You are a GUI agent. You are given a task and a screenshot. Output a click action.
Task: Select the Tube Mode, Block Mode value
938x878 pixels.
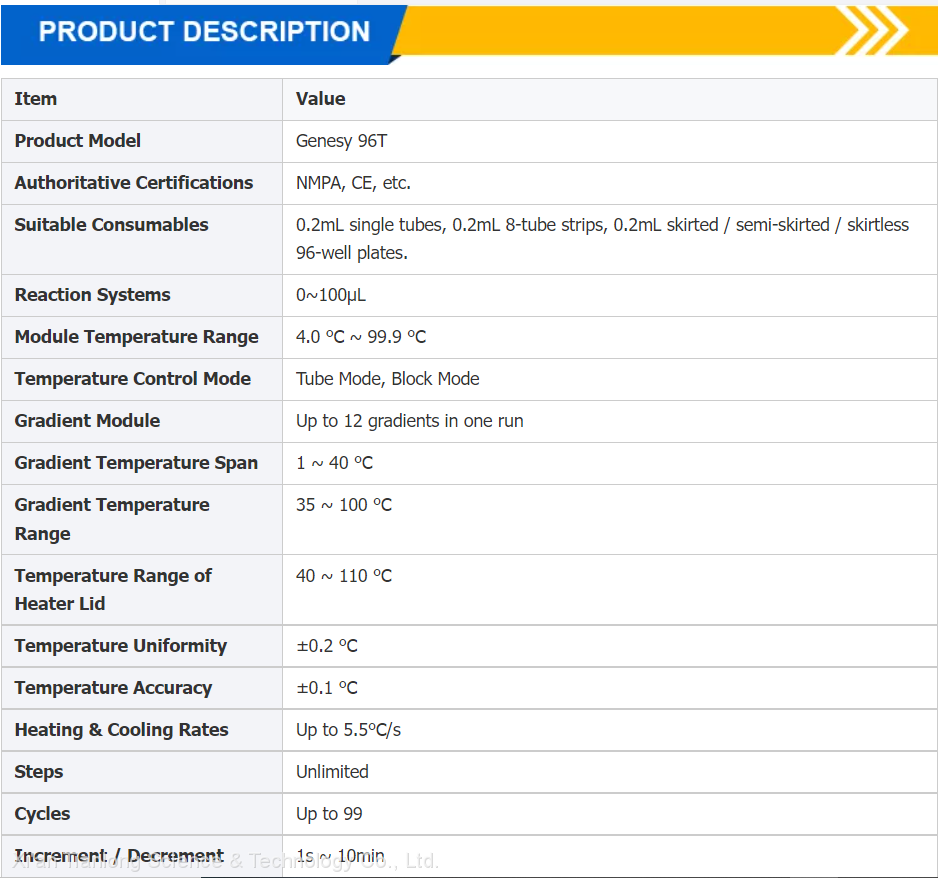(387, 379)
